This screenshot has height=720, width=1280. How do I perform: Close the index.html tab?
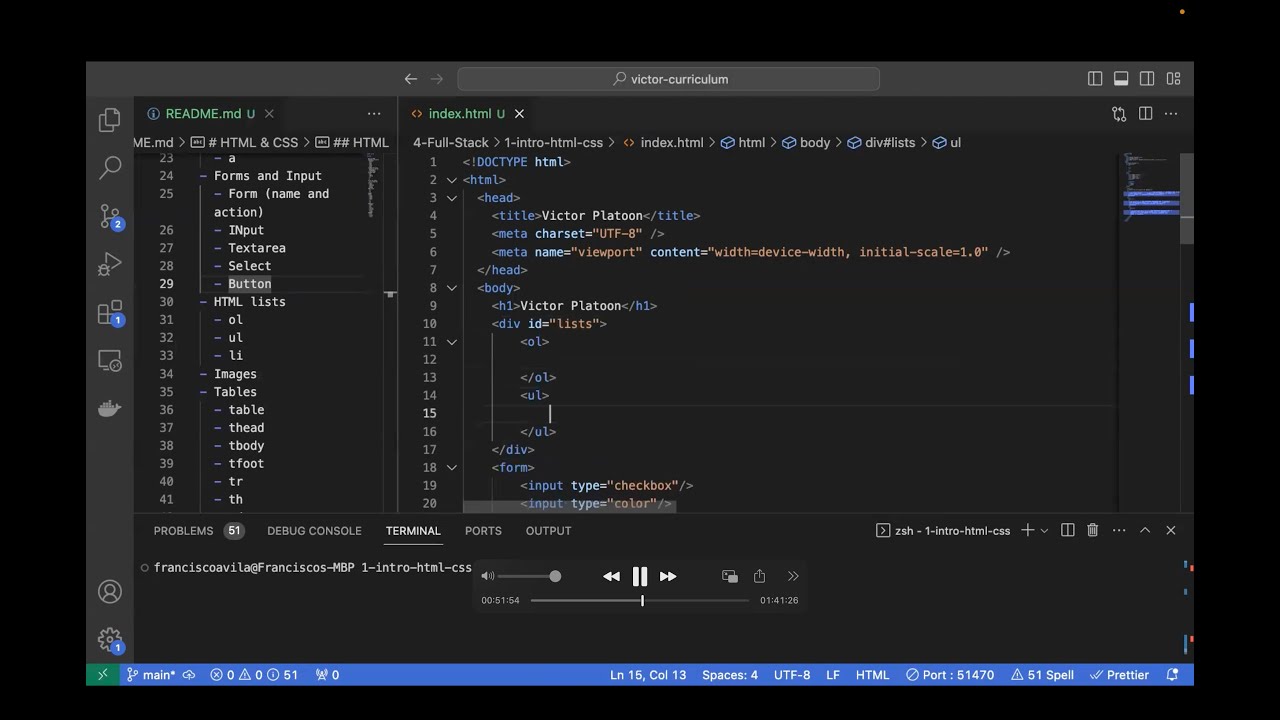coord(519,114)
